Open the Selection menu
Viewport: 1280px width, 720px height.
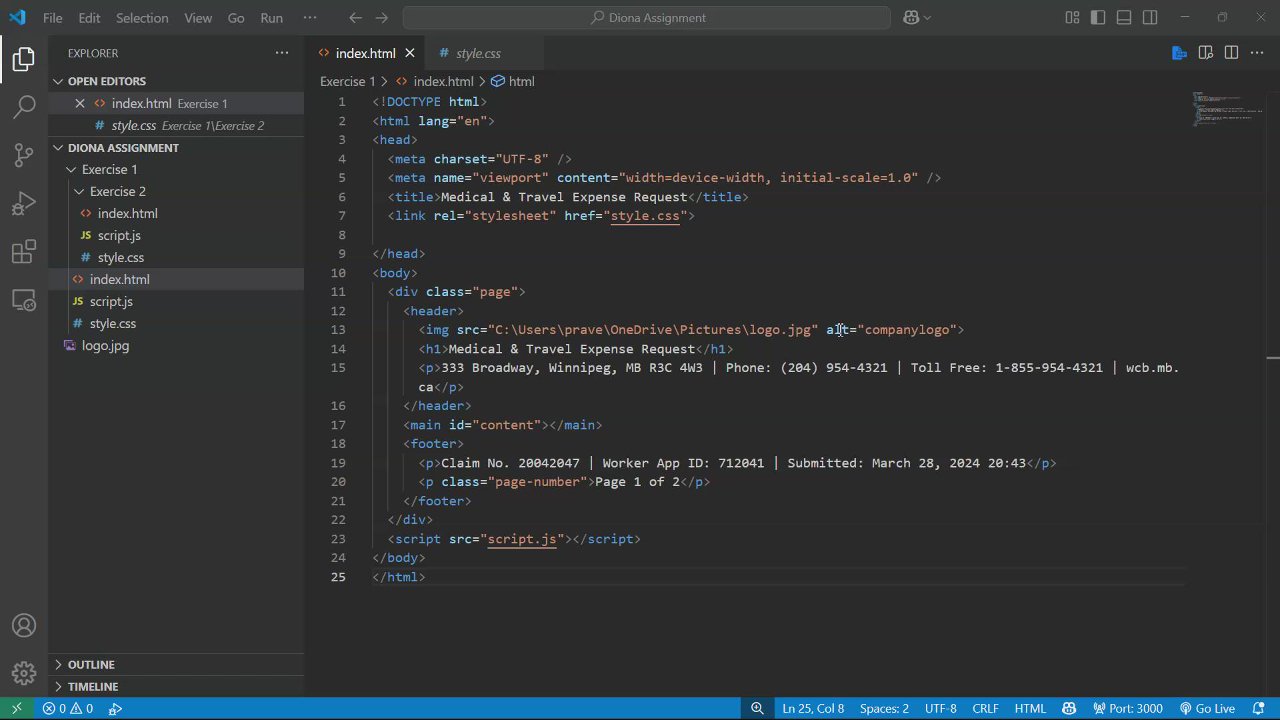(142, 18)
